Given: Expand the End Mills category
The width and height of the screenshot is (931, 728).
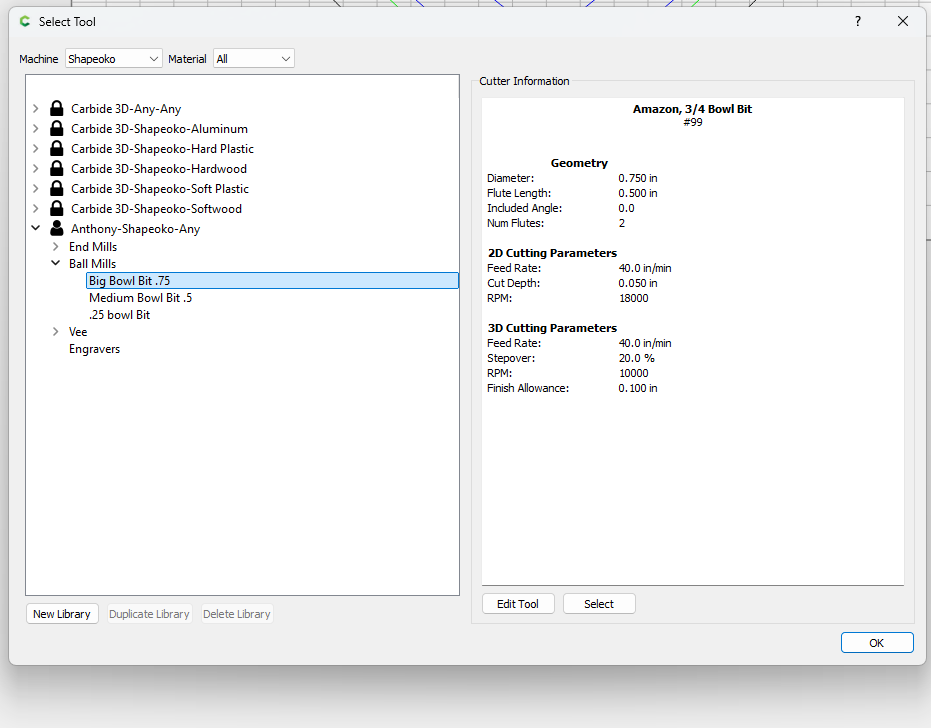Looking at the screenshot, I should 56,247.
